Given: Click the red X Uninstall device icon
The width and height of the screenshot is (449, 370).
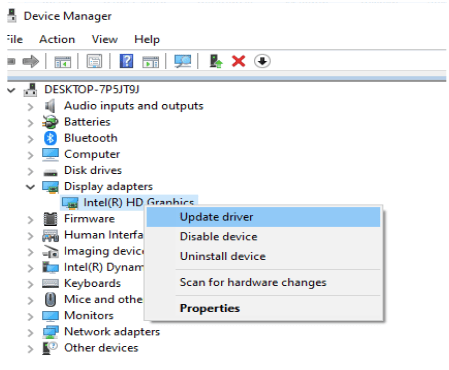Looking at the screenshot, I should click(x=238, y=61).
